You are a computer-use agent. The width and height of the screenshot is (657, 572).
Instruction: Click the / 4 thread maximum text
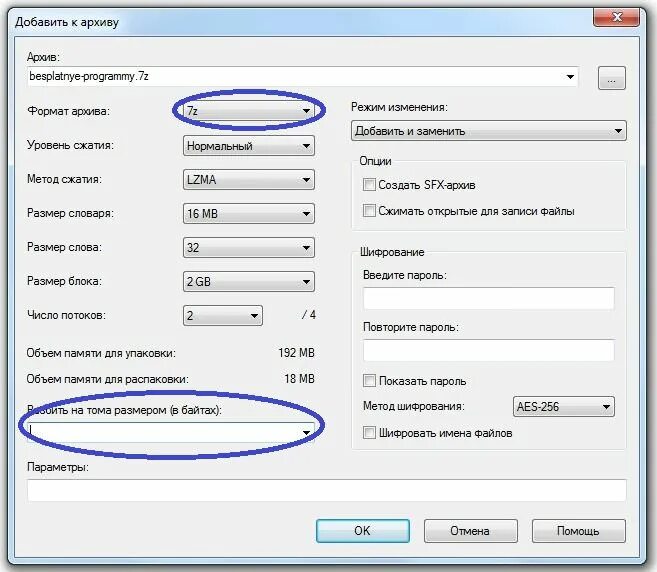click(x=309, y=315)
